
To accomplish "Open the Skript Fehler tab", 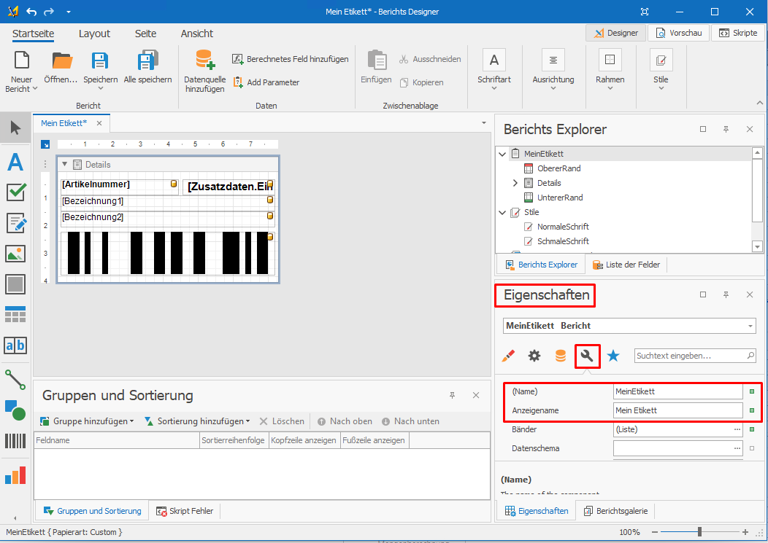I will pyautogui.click(x=184, y=511).
